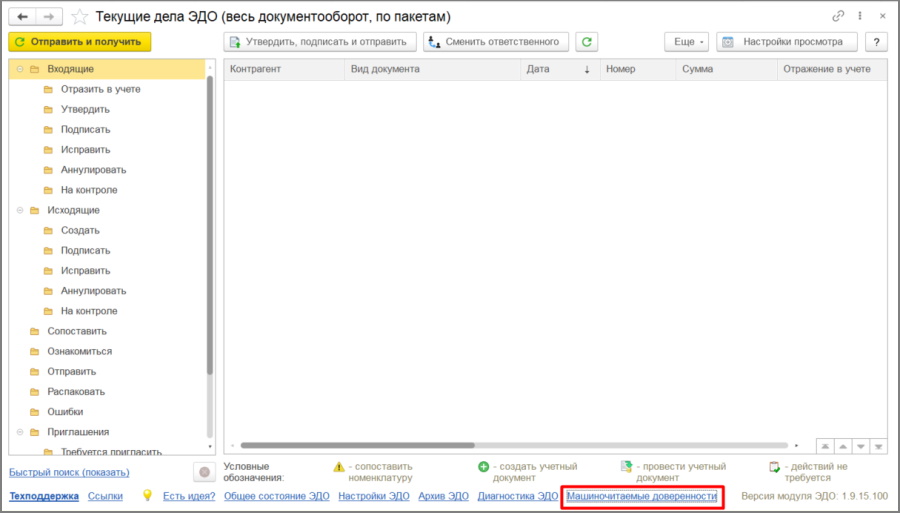Select Подписать under Исходящие
This screenshot has height=513, width=900.
[x=86, y=250]
